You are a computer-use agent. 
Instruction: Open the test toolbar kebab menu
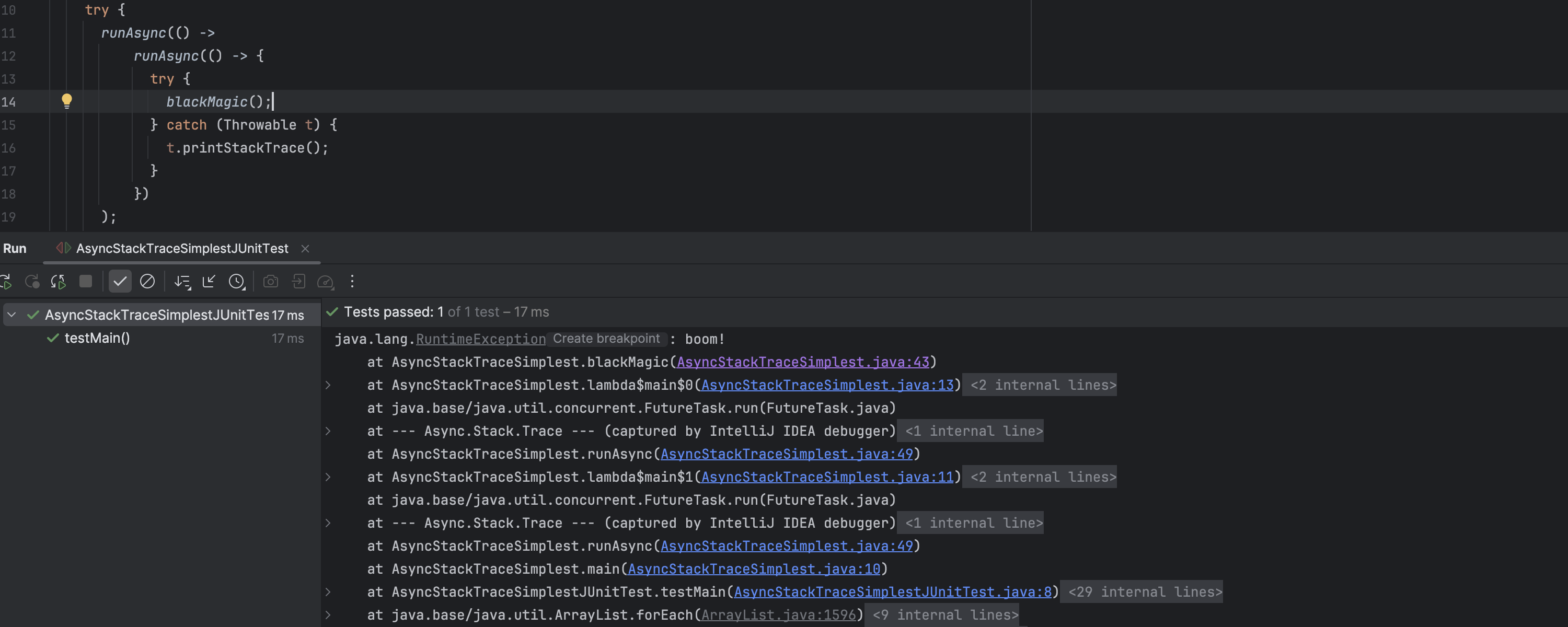352,281
